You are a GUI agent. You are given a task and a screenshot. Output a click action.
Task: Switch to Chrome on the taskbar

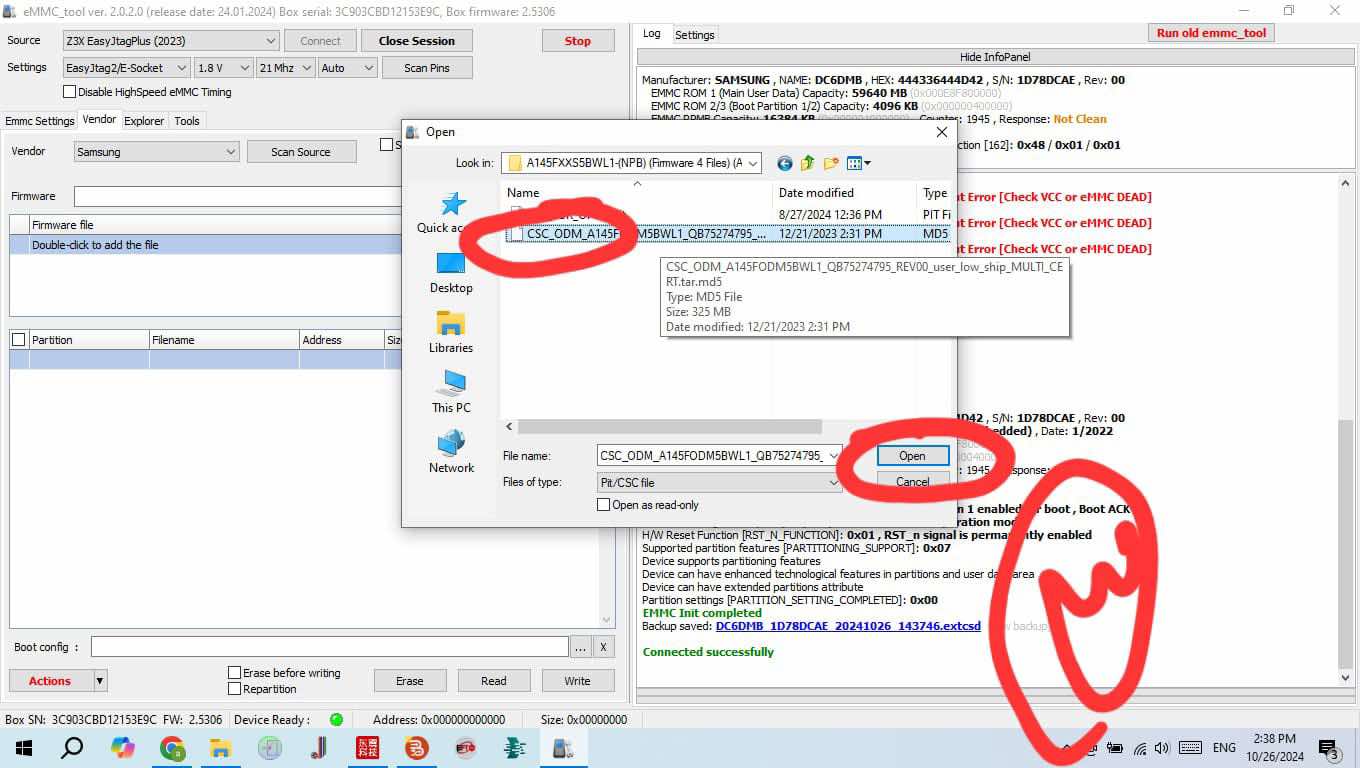pyautogui.click(x=172, y=748)
